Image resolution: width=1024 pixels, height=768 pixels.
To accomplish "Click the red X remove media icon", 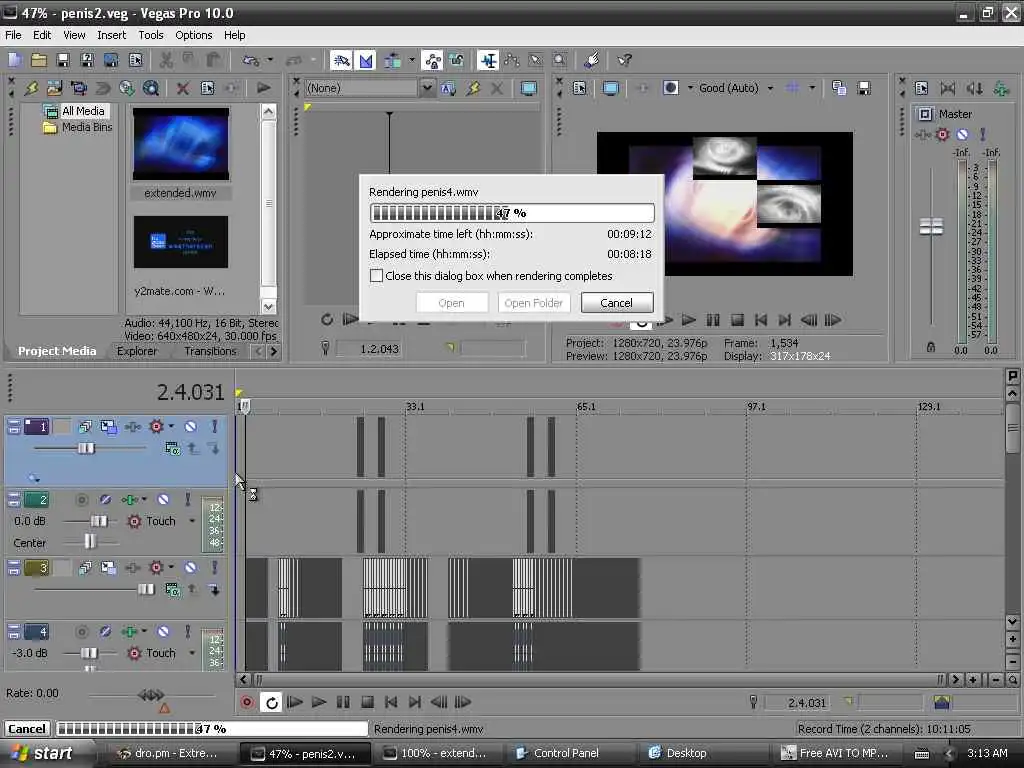I will 183,88.
